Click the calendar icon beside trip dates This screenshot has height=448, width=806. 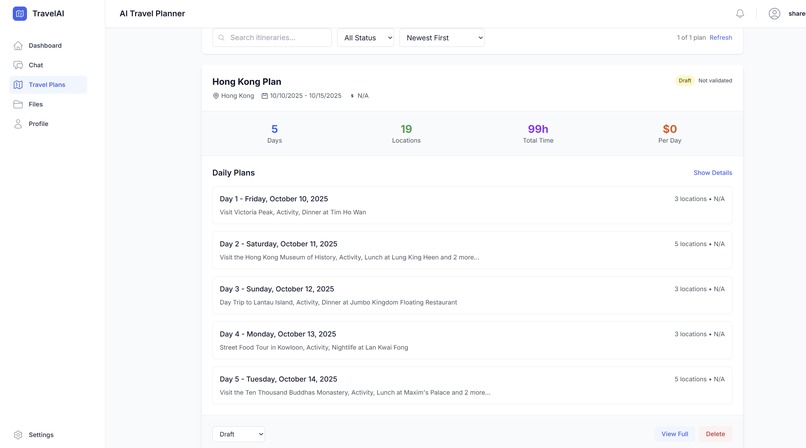264,96
